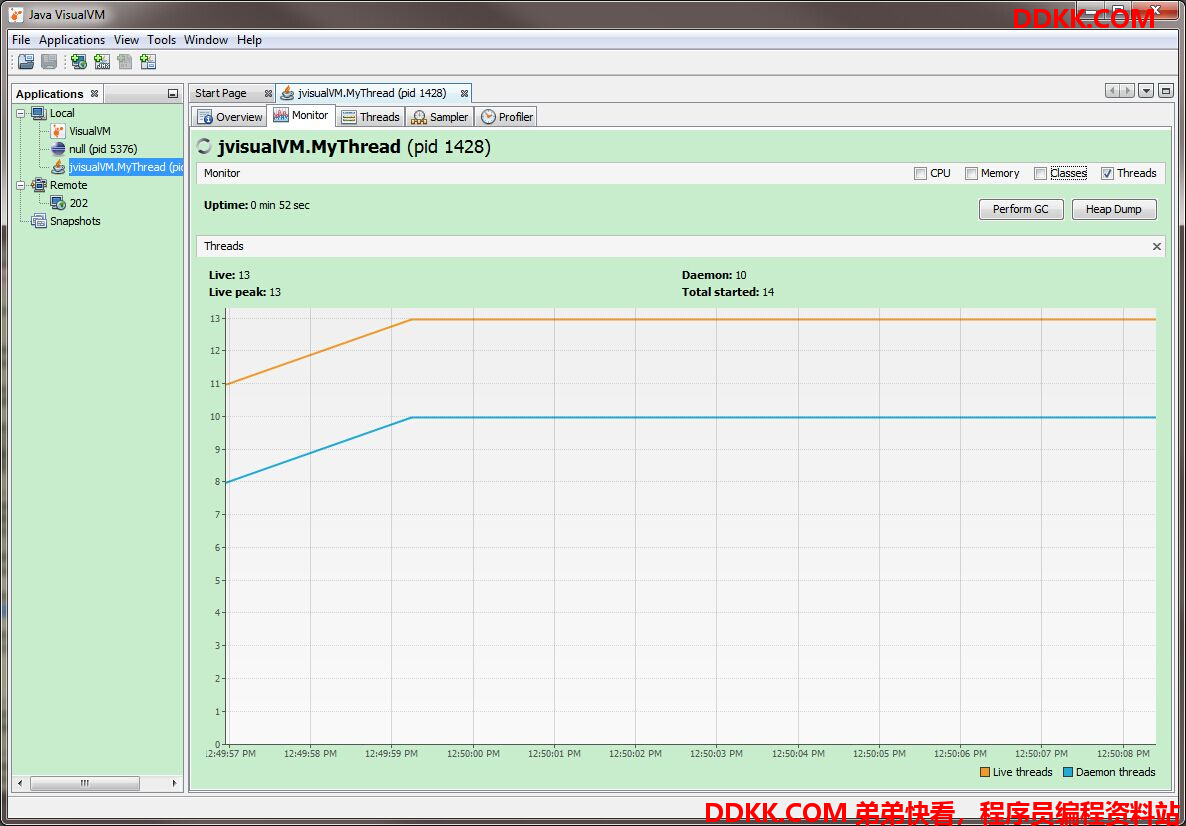The width and height of the screenshot is (1186, 826).
Task: Collapse the Remote tree node
Action: point(21,185)
